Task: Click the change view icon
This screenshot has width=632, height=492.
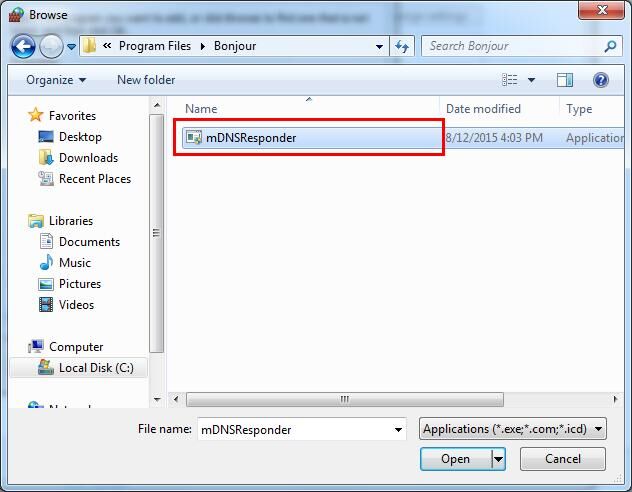Action: click(x=509, y=80)
